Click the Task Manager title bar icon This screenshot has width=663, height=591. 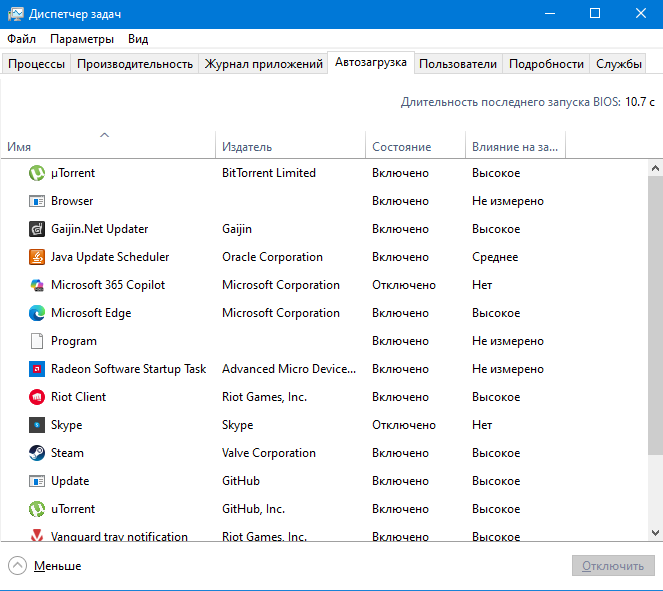(16, 14)
